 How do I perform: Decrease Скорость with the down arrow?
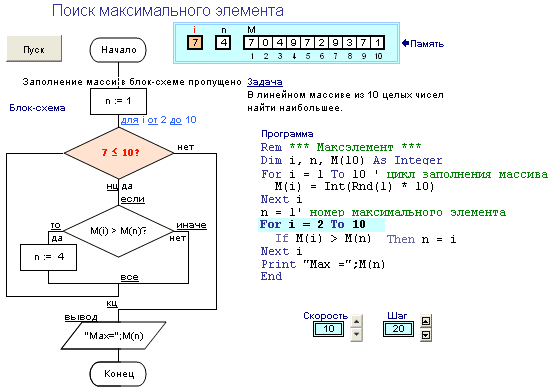pos(356,334)
